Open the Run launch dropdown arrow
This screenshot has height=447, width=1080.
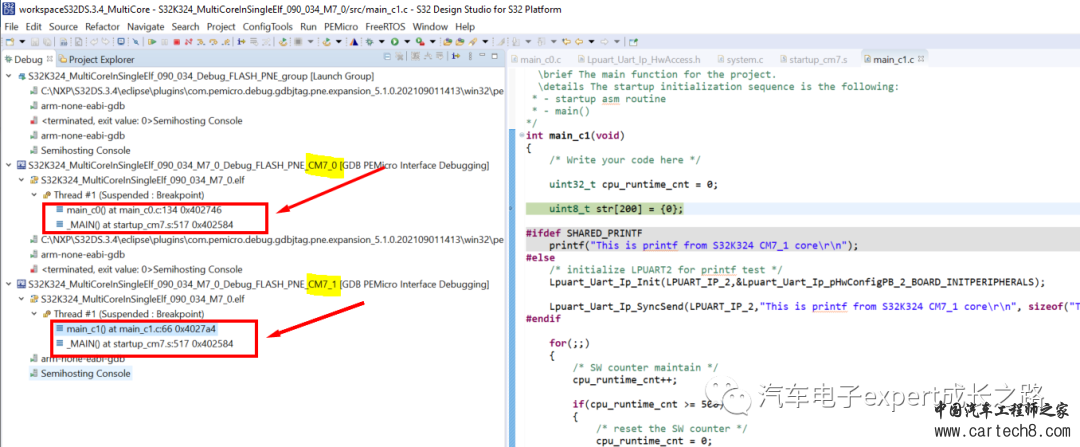pos(408,41)
